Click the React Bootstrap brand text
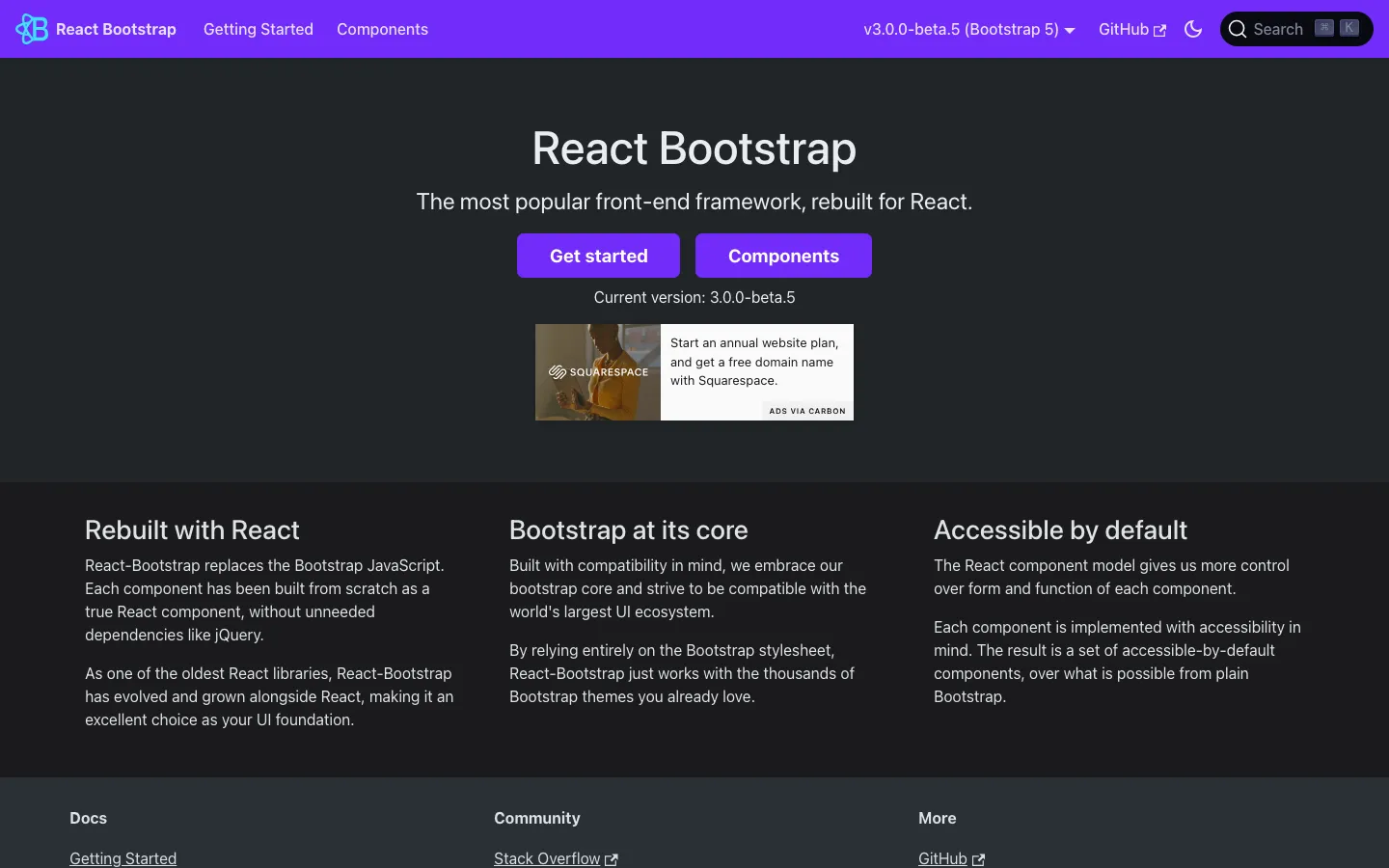Viewport: 1389px width, 868px height. pyautogui.click(x=116, y=29)
